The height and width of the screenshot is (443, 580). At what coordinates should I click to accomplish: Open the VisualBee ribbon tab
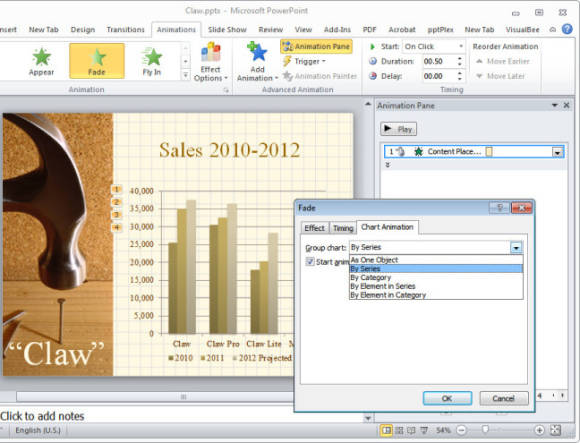tap(522, 30)
